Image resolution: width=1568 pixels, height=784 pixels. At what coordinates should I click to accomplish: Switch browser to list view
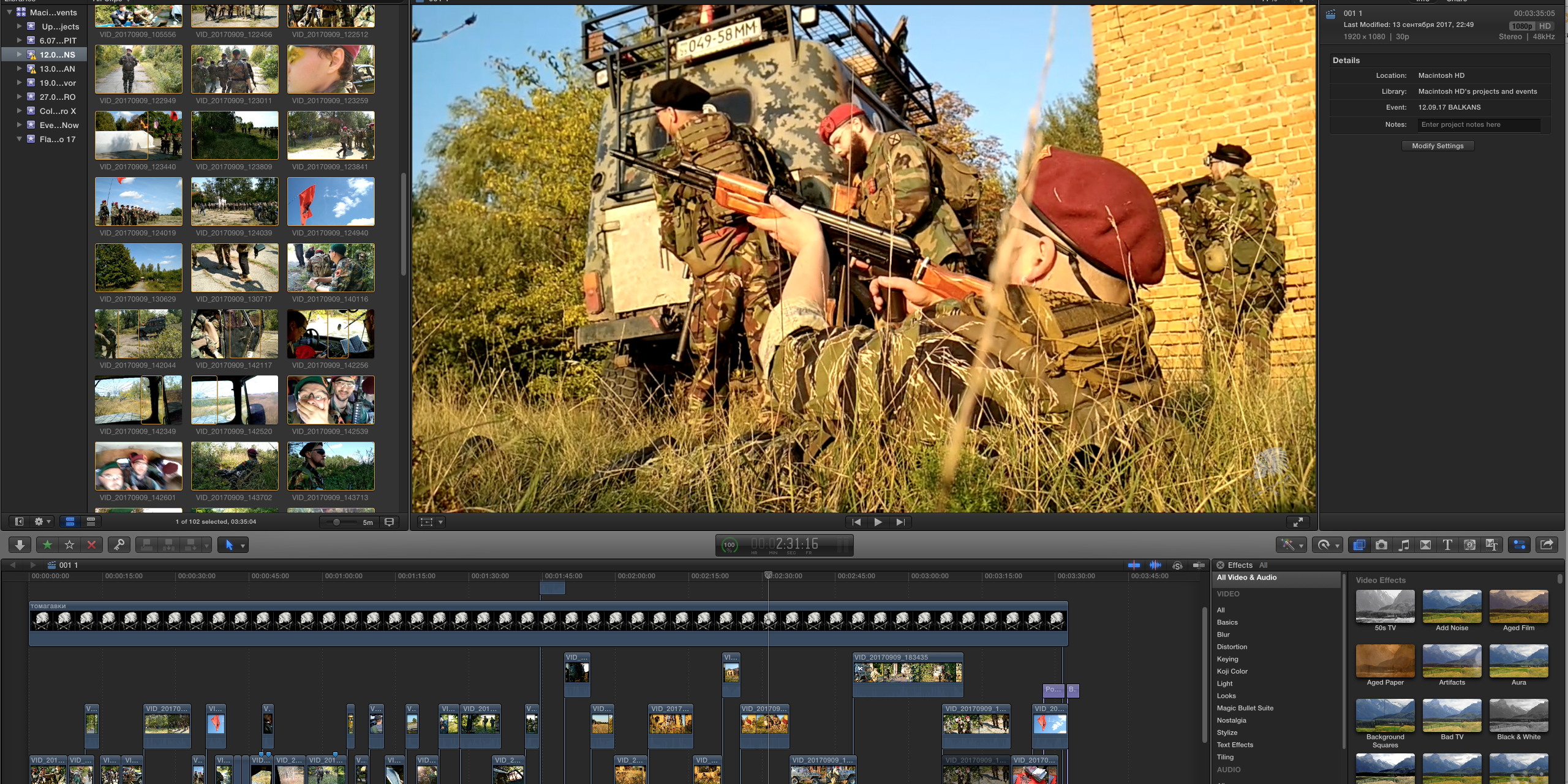point(91,521)
